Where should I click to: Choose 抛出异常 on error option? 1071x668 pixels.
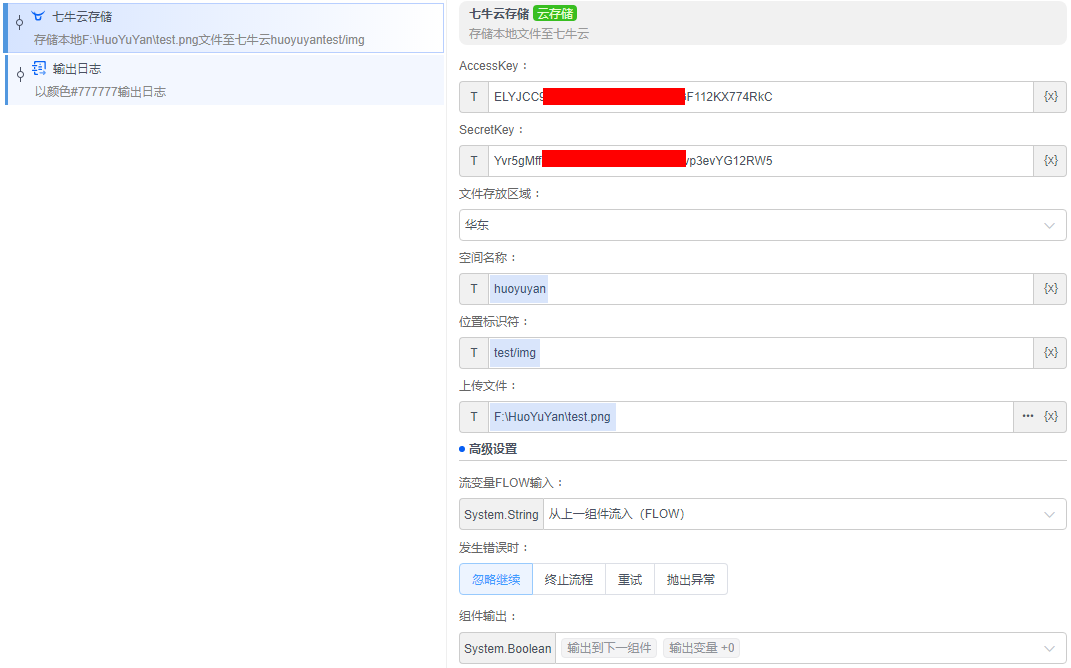point(691,579)
